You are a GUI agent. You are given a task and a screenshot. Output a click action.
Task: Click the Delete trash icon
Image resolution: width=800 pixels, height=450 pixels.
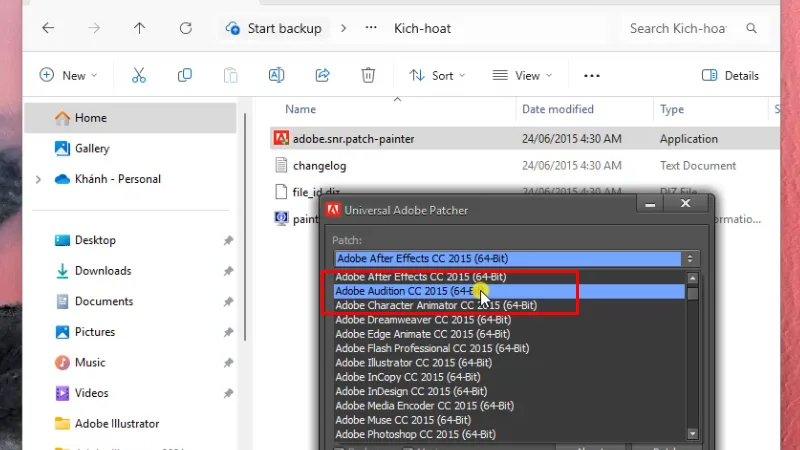pos(368,76)
